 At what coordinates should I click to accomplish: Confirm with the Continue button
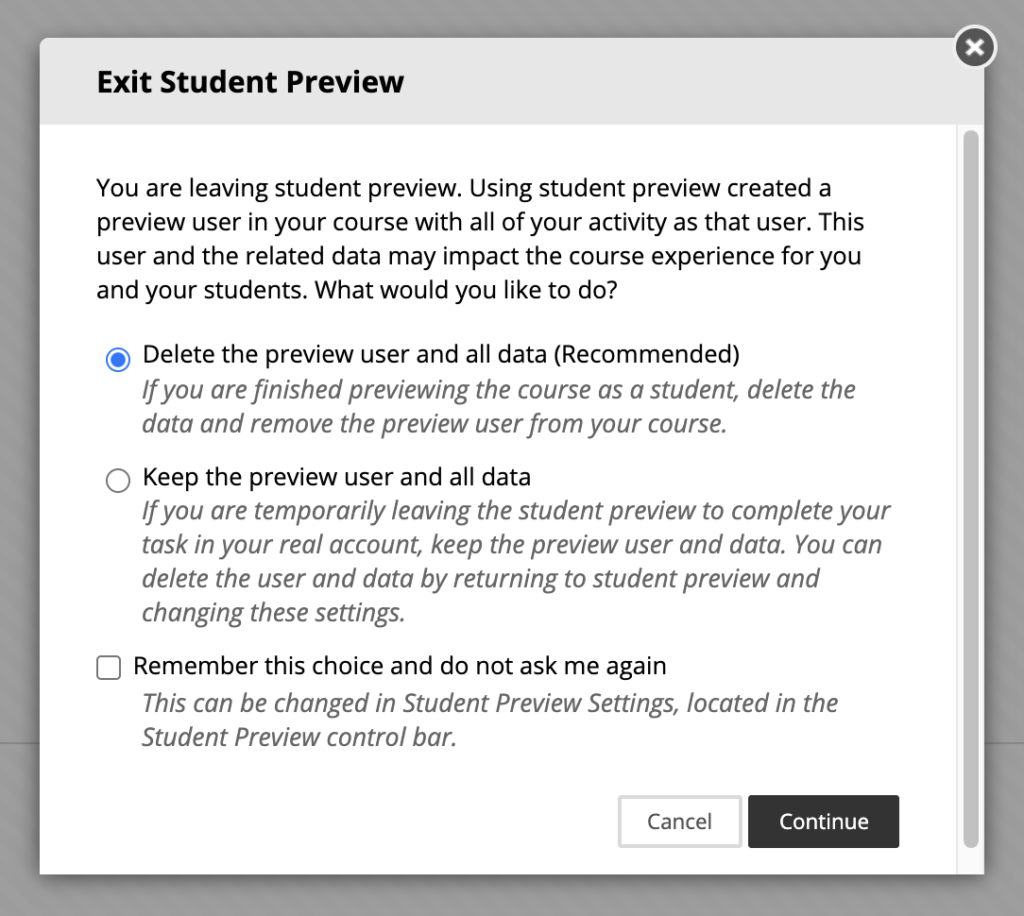point(823,821)
